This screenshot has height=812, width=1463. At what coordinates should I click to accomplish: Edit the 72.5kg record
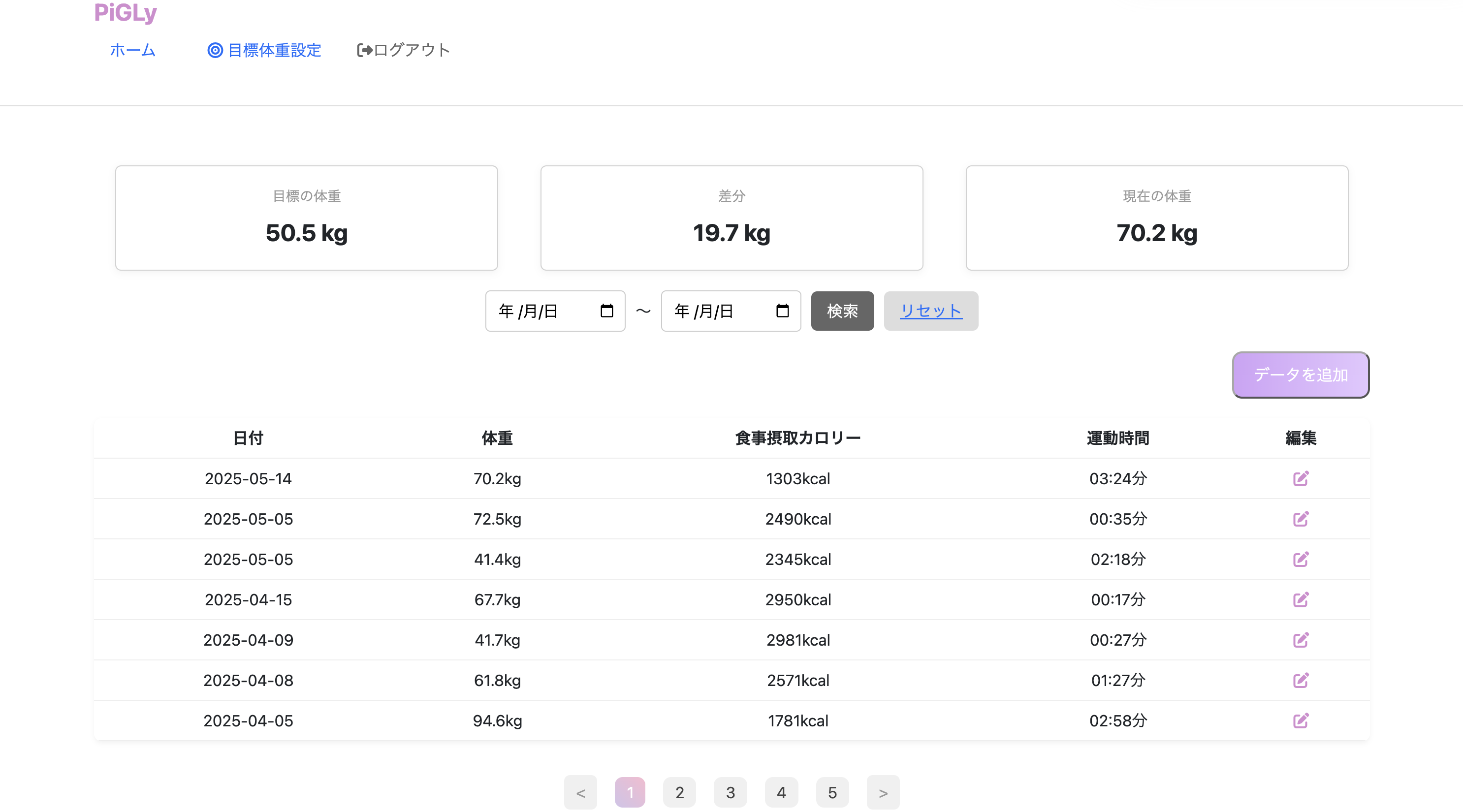click(x=1301, y=518)
